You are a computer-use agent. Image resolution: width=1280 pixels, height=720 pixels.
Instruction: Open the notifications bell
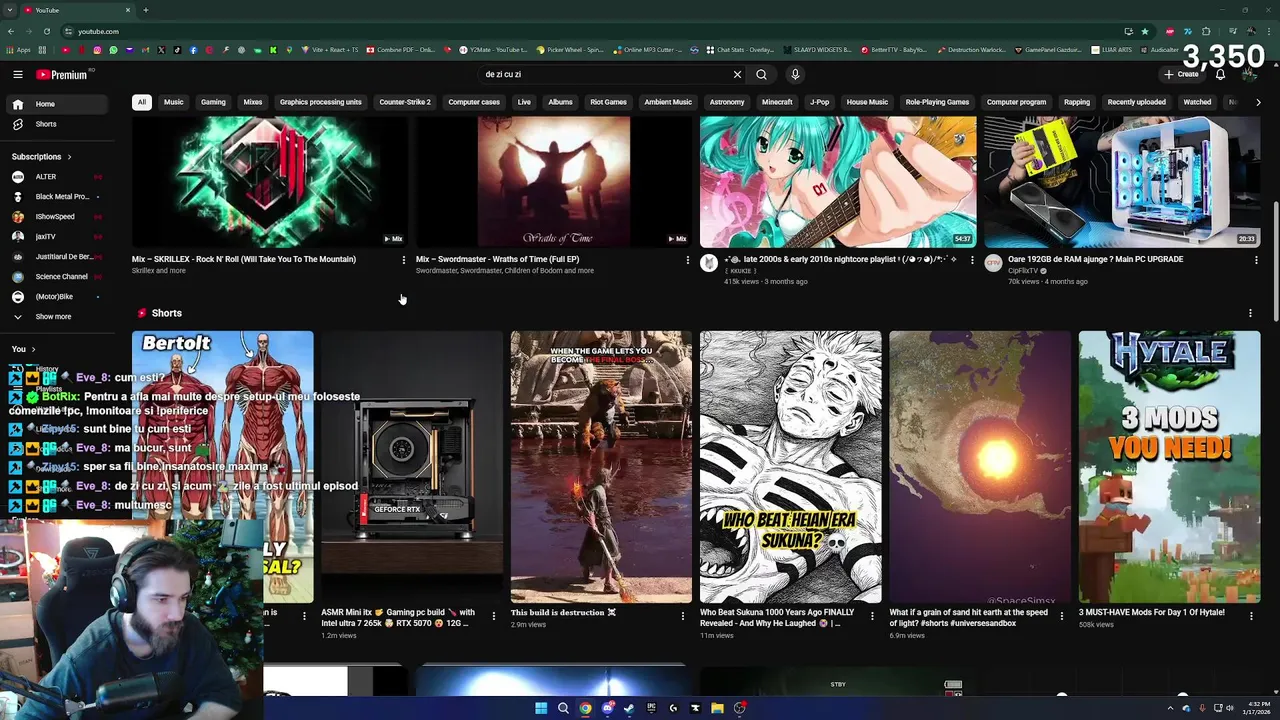1220,74
